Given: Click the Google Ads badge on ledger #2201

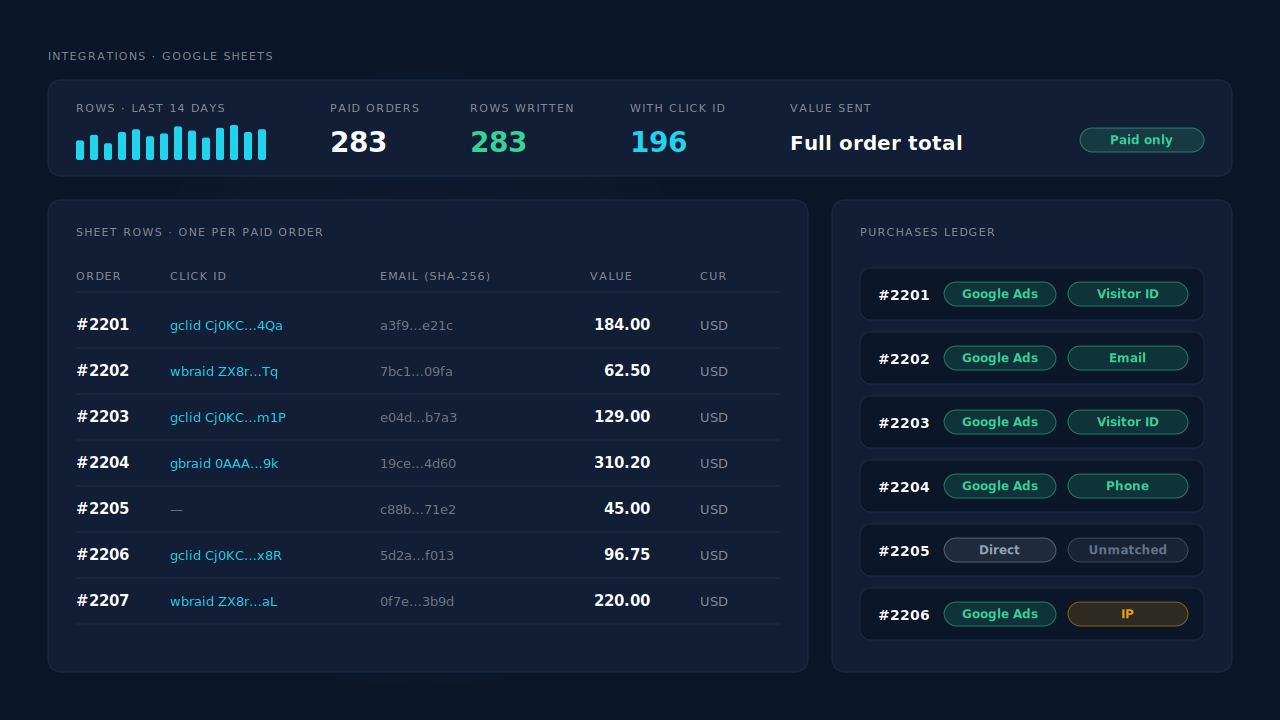Looking at the screenshot, I should coord(1000,294).
